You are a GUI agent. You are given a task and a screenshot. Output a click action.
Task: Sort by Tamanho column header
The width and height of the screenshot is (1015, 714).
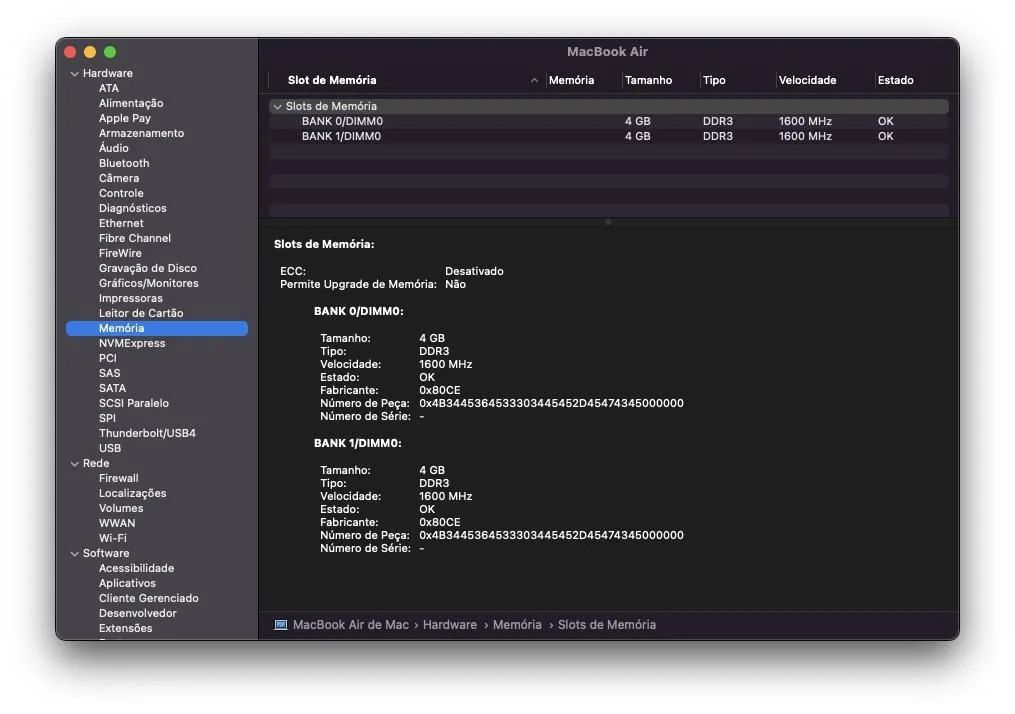point(648,80)
